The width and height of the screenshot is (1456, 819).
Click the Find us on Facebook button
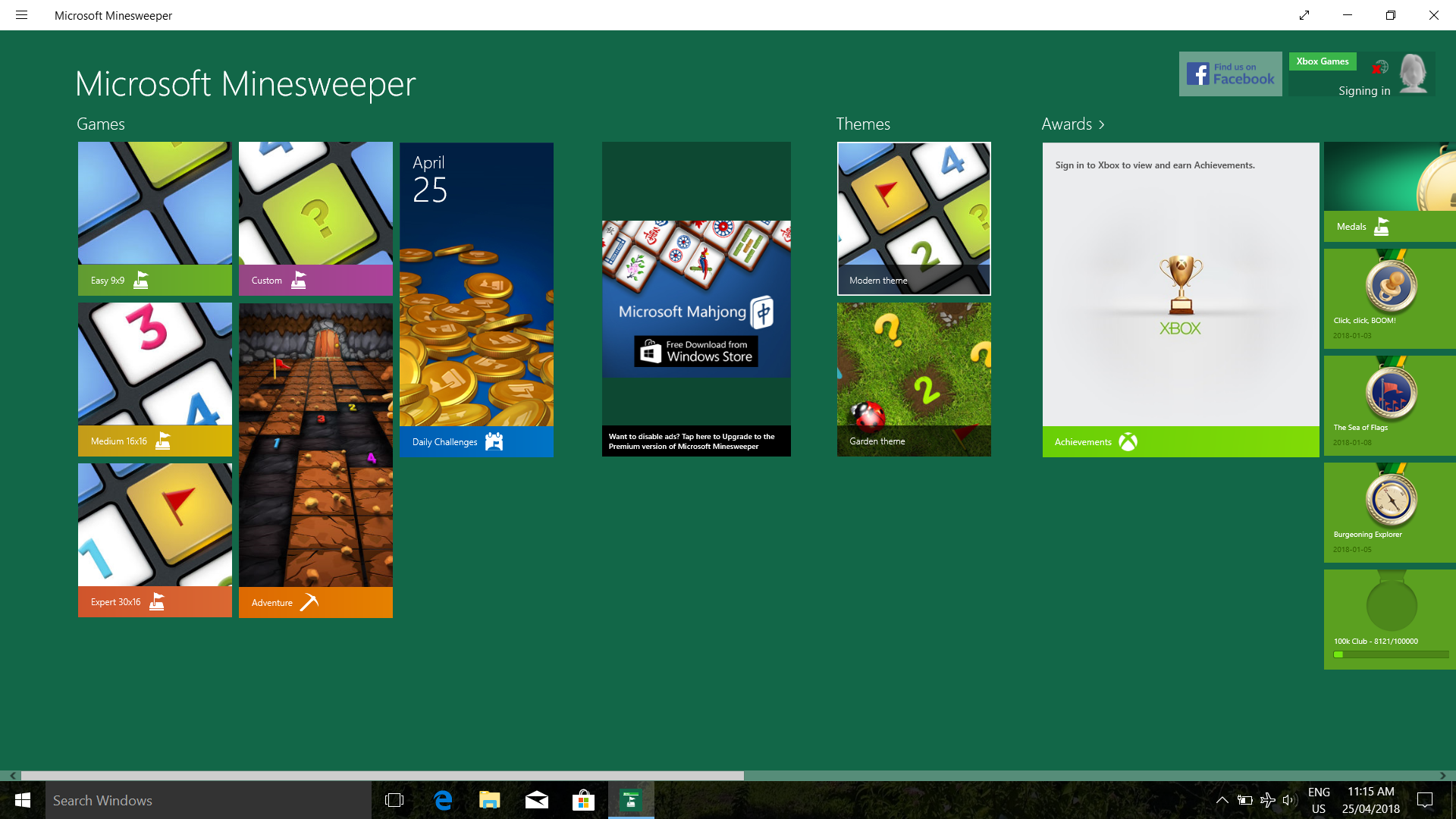(1230, 74)
